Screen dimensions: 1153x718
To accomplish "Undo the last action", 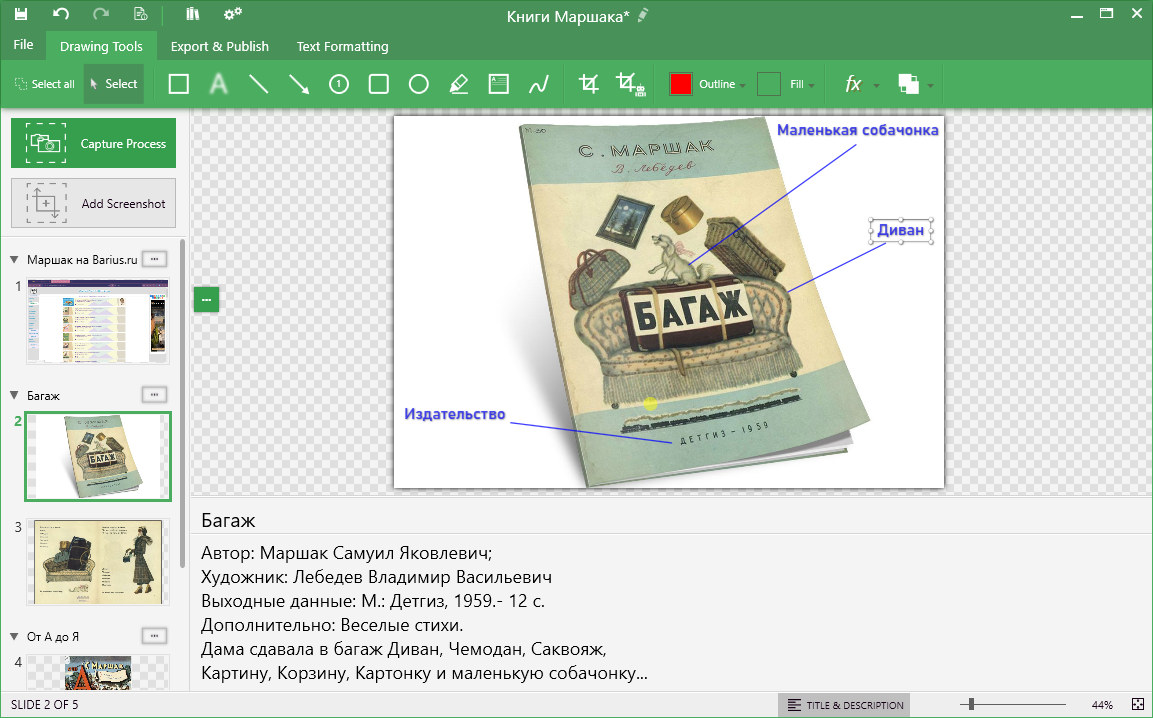I will point(61,14).
